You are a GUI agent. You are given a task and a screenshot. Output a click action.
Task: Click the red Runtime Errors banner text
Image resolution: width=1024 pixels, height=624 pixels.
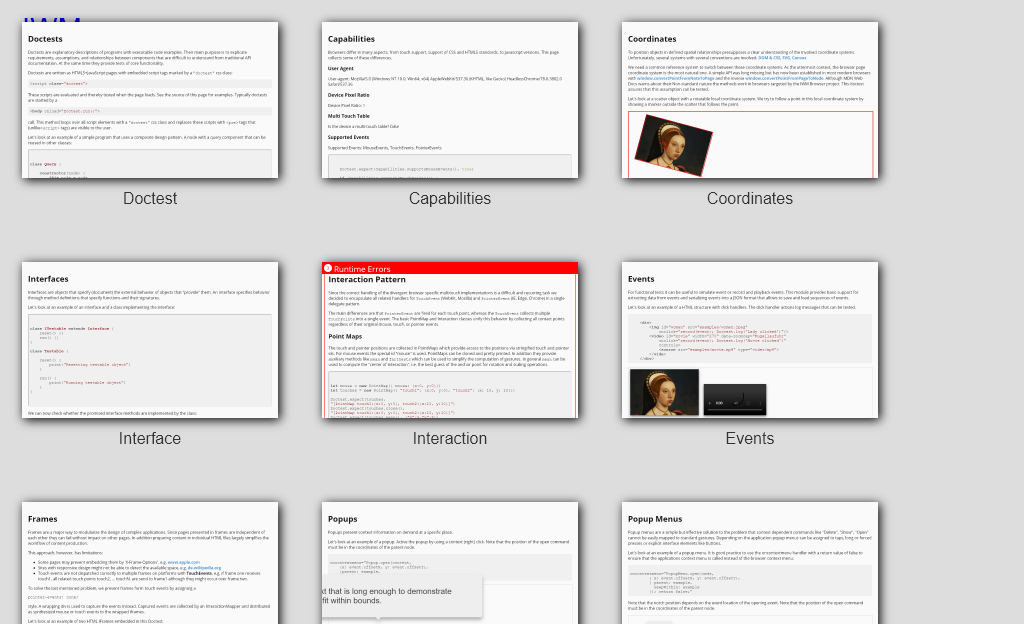[x=362, y=269]
